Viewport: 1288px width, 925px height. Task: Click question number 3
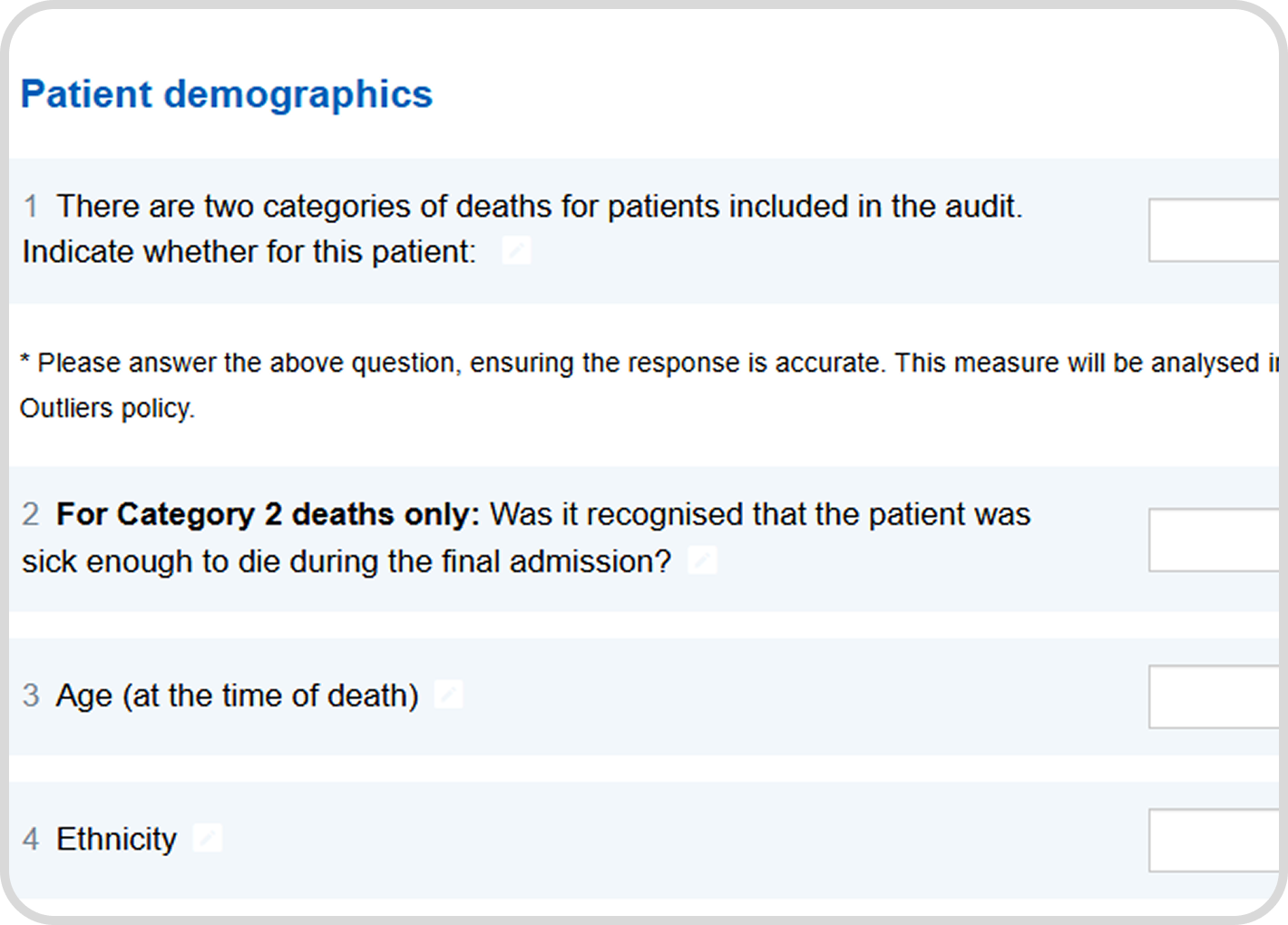click(31, 696)
